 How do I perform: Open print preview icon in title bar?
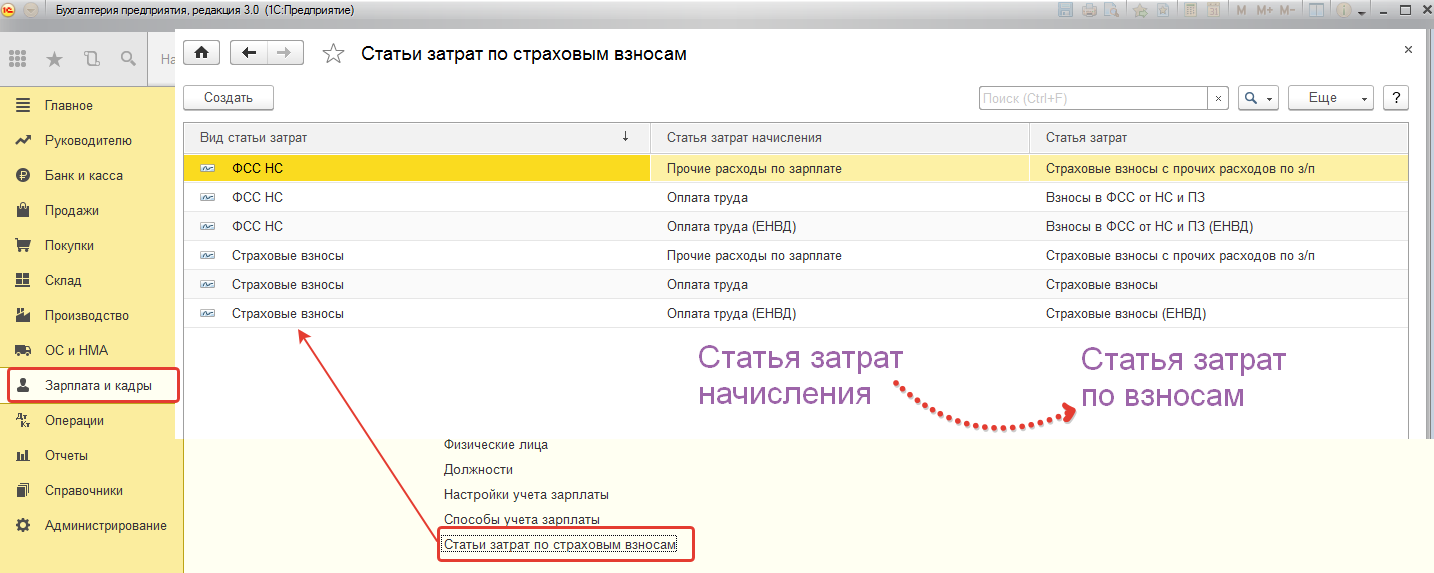point(1111,10)
